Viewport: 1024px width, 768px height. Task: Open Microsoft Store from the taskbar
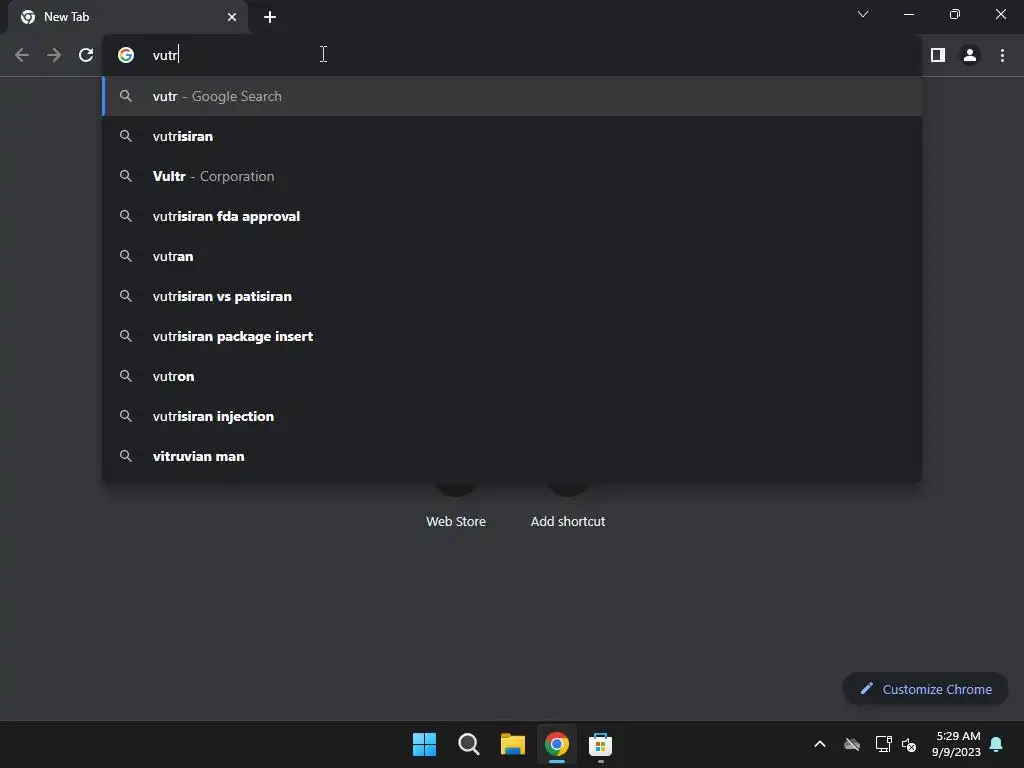pos(600,744)
